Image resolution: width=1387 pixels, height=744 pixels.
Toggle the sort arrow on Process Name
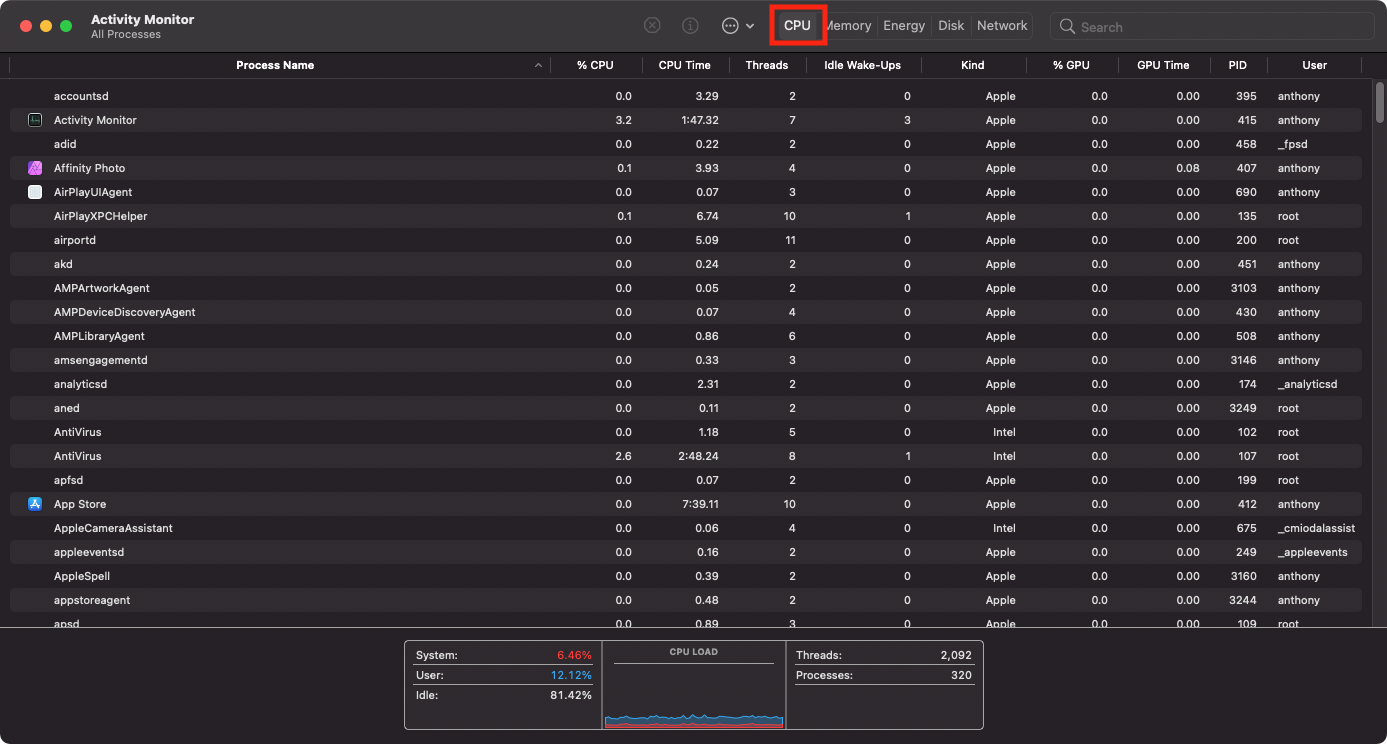[539, 65]
